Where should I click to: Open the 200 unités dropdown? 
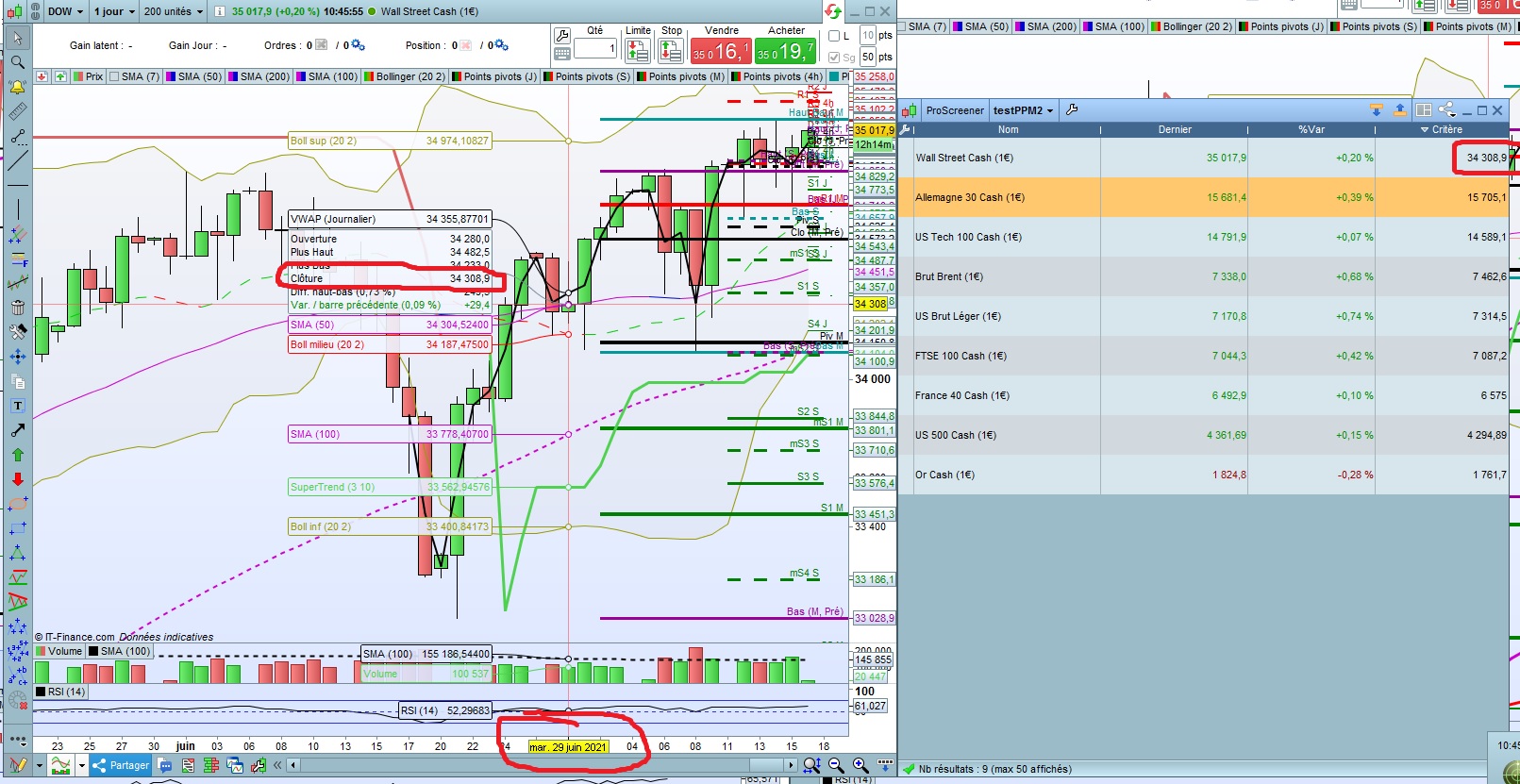pyautogui.click(x=174, y=11)
